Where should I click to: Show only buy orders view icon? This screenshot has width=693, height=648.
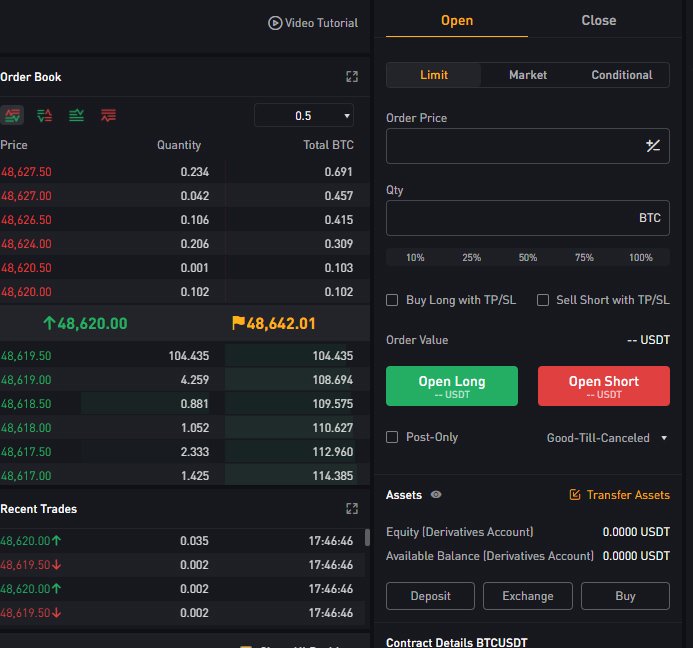76,115
